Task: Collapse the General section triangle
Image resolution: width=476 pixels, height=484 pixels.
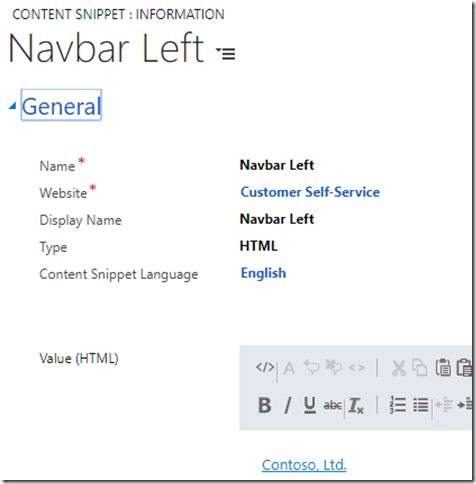Action: (12, 106)
